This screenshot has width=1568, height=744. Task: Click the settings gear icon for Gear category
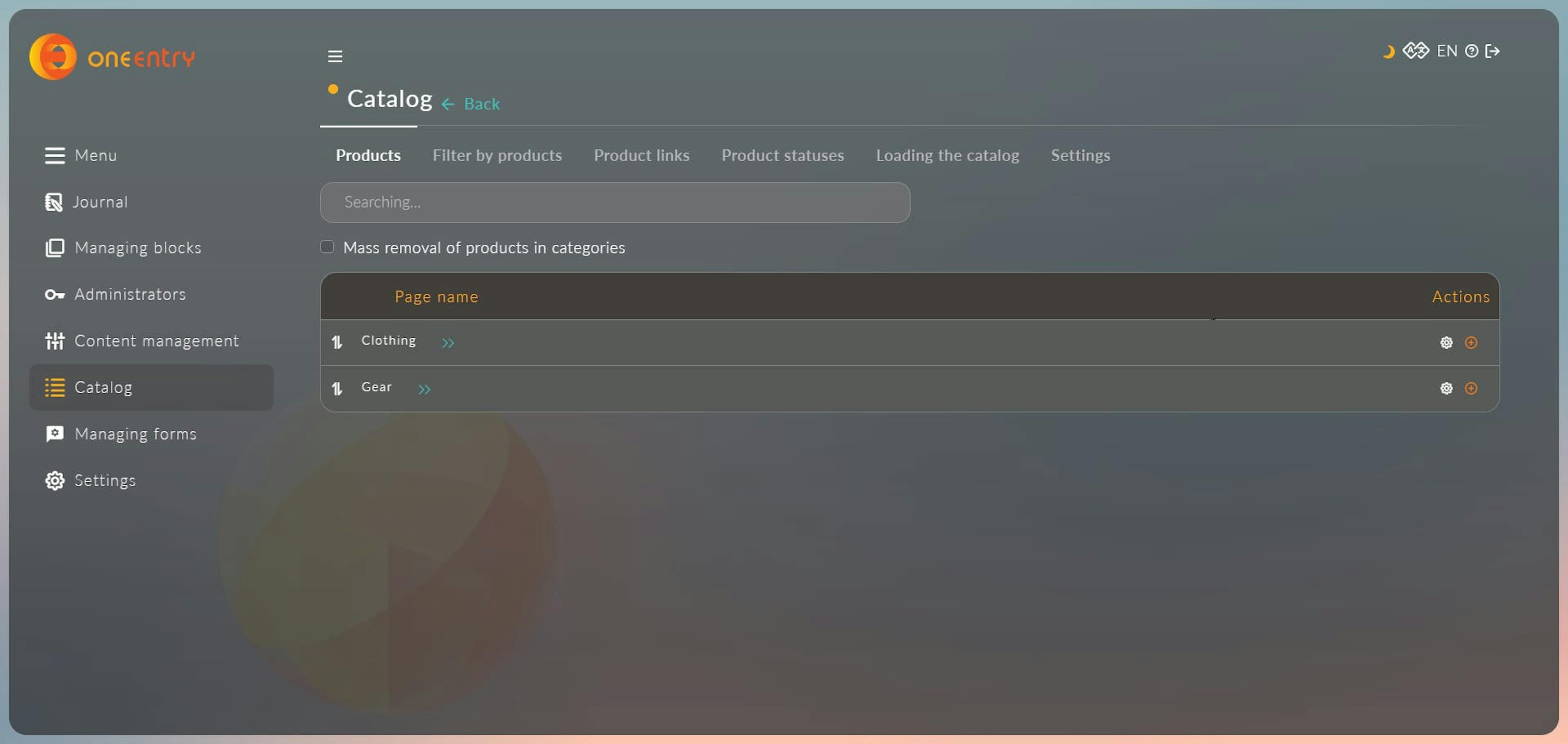tap(1444, 388)
